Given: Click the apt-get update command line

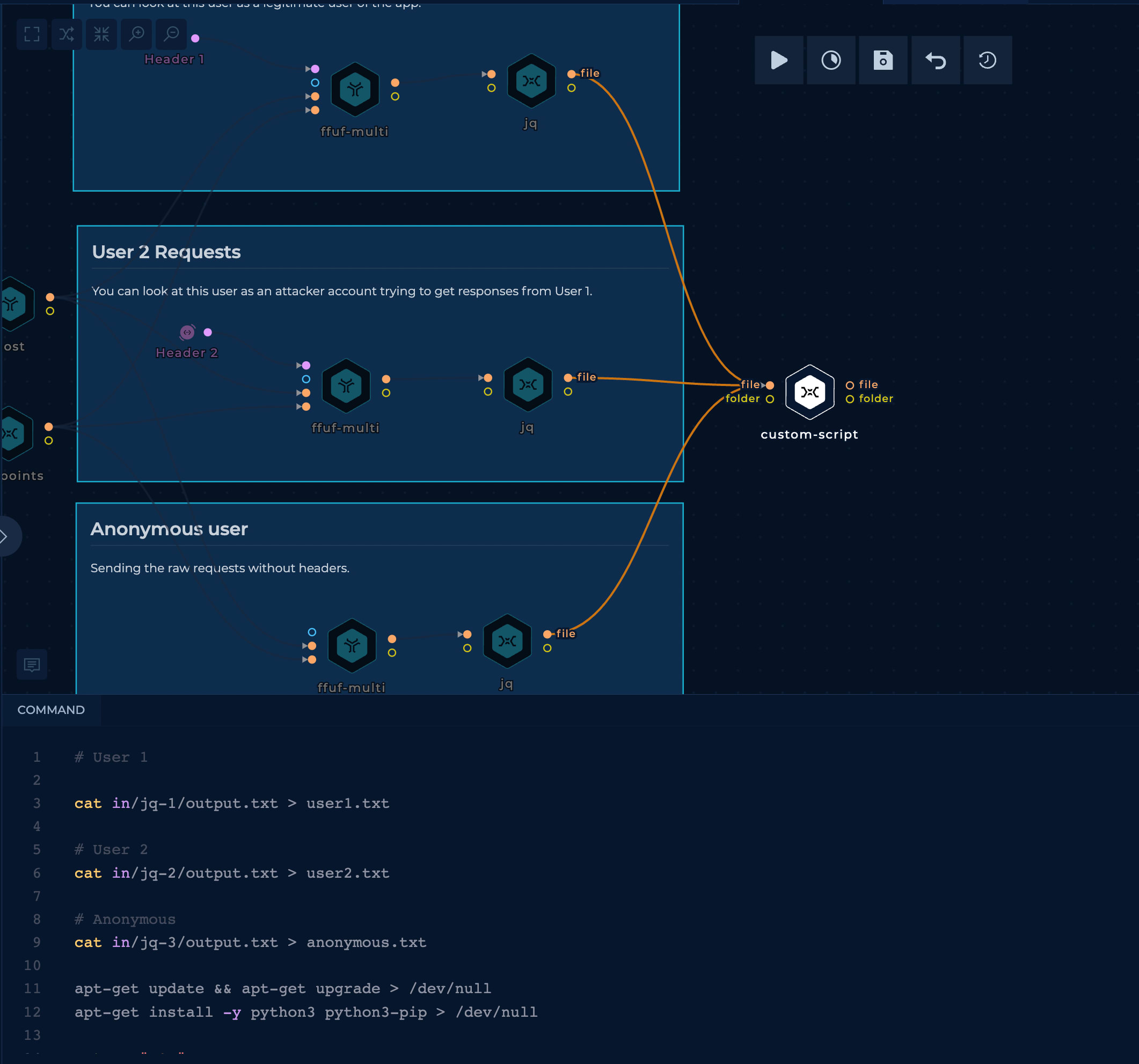Looking at the screenshot, I should pos(283,988).
